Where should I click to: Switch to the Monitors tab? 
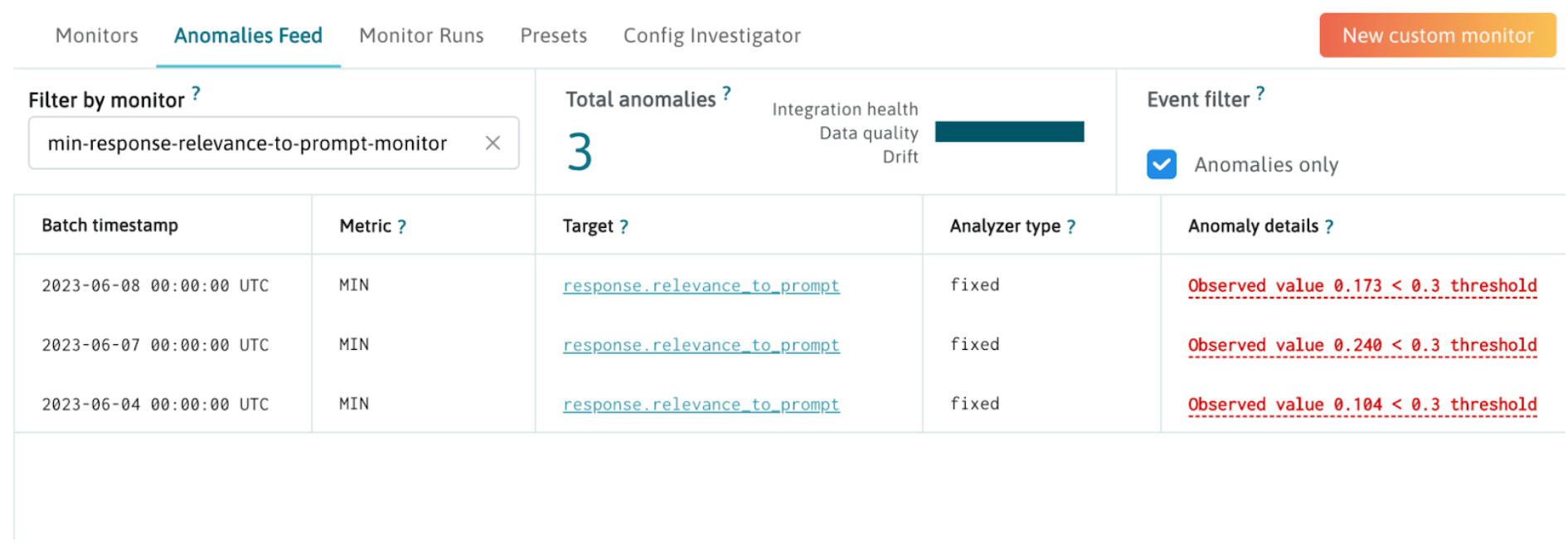click(96, 35)
